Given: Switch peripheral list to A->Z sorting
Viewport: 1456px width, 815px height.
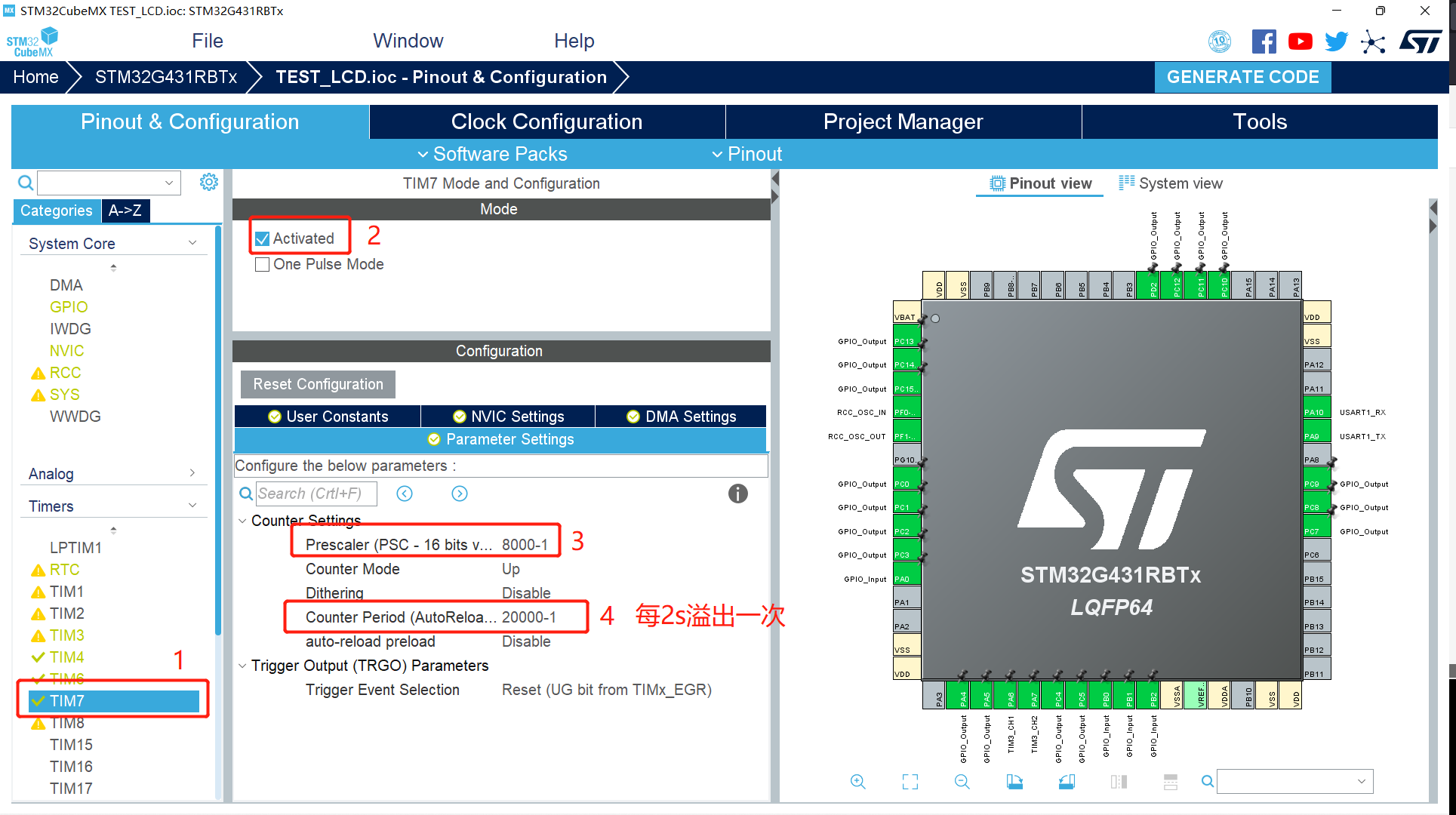Looking at the screenshot, I should [125, 211].
